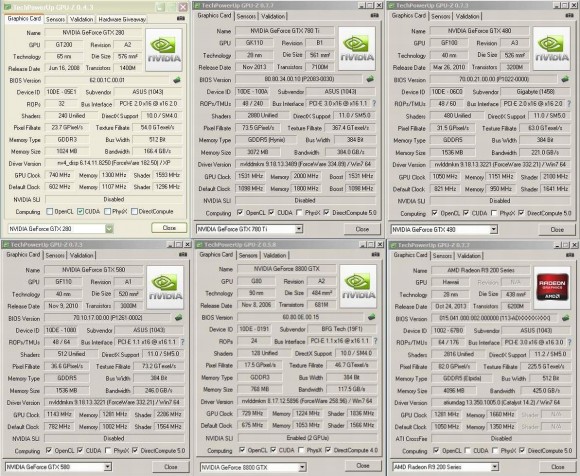Click BIOS save chip icon in GTX 480 window
The image size is (580, 476).
coord(565,79)
